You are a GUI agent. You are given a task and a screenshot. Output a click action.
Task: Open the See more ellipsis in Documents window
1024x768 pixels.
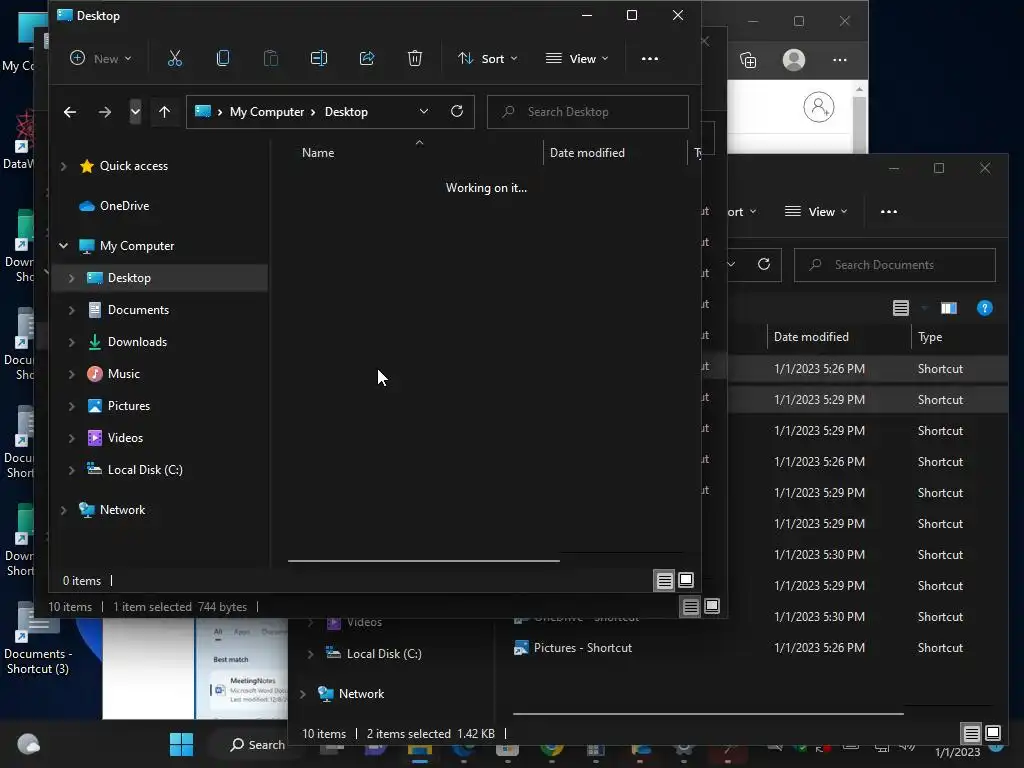(889, 212)
